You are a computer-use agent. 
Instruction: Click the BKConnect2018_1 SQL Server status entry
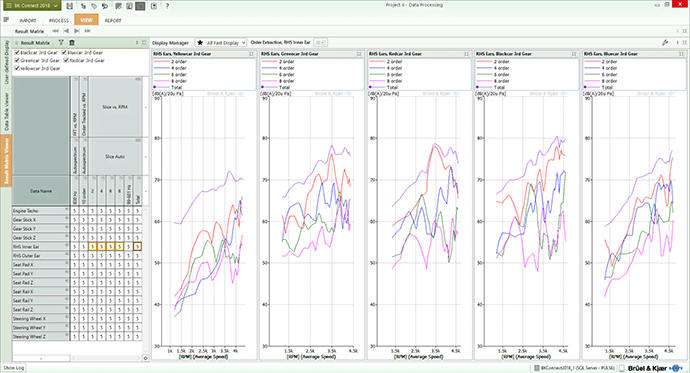click(x=574, y=368)
